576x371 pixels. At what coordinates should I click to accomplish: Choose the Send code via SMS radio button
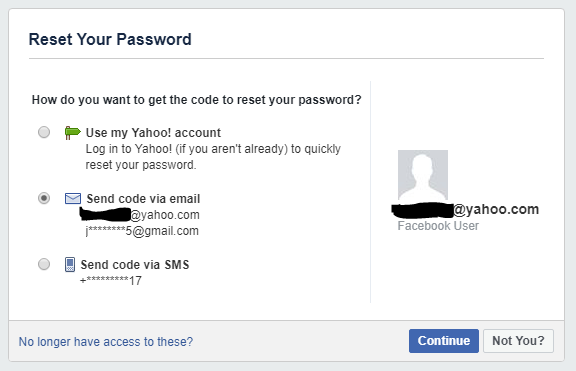tap(44, 264)
